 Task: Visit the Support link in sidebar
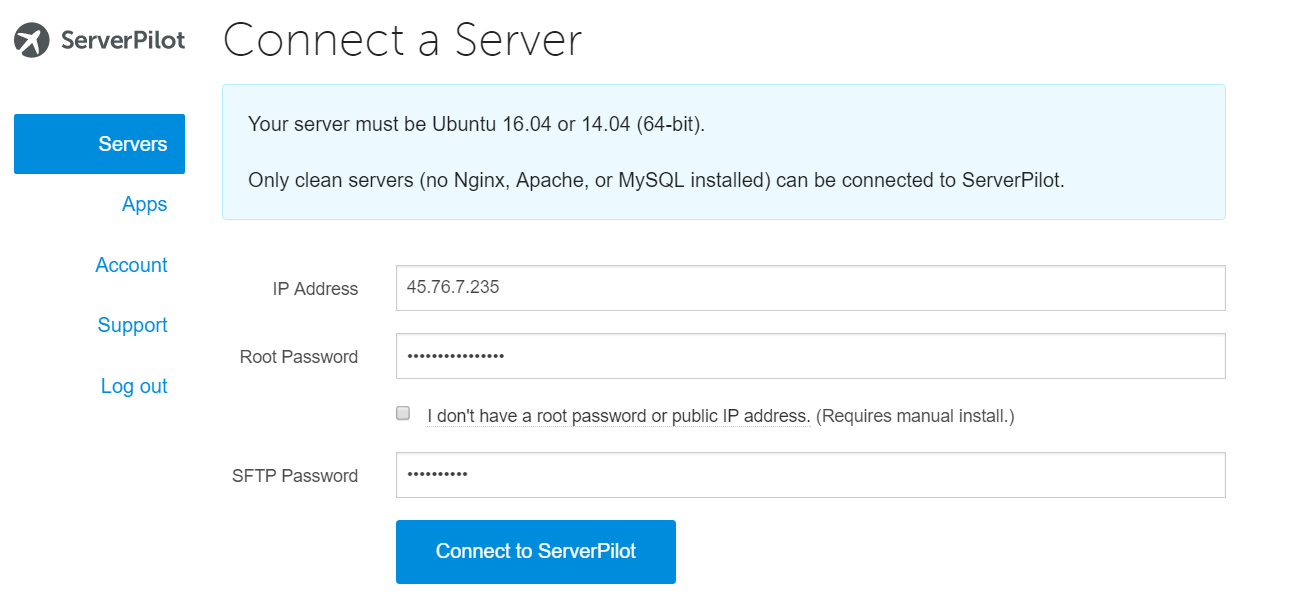tap(132, 325)
